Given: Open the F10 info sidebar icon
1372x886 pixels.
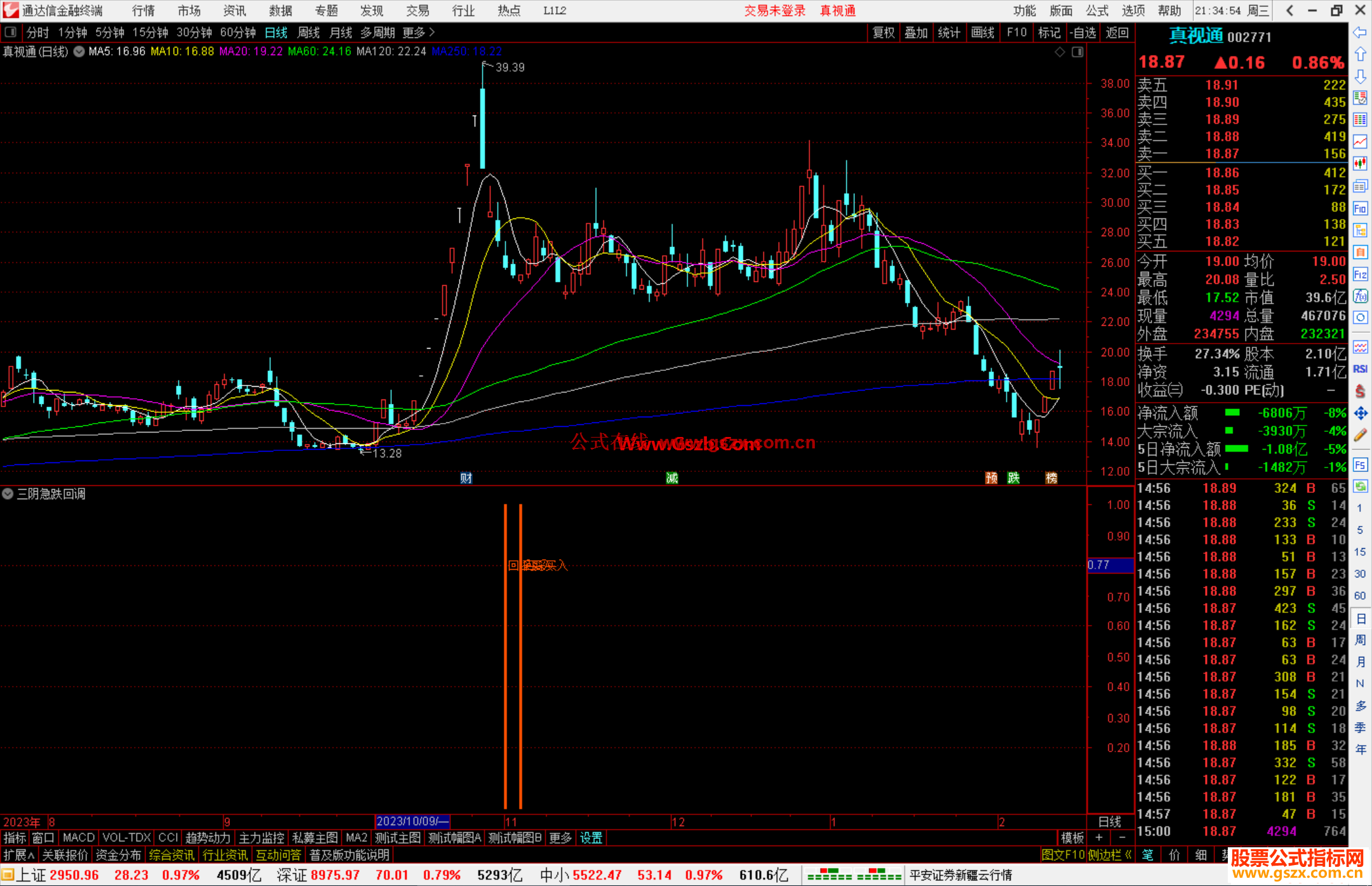Looking at the screenshot, I should 1360,209.
